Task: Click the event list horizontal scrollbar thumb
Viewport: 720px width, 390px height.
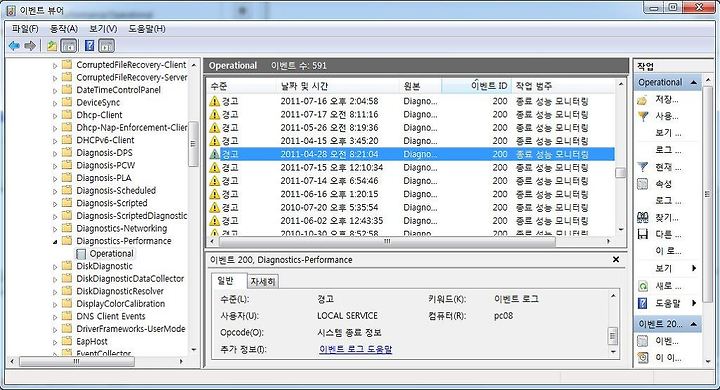Action: (386, 241)
